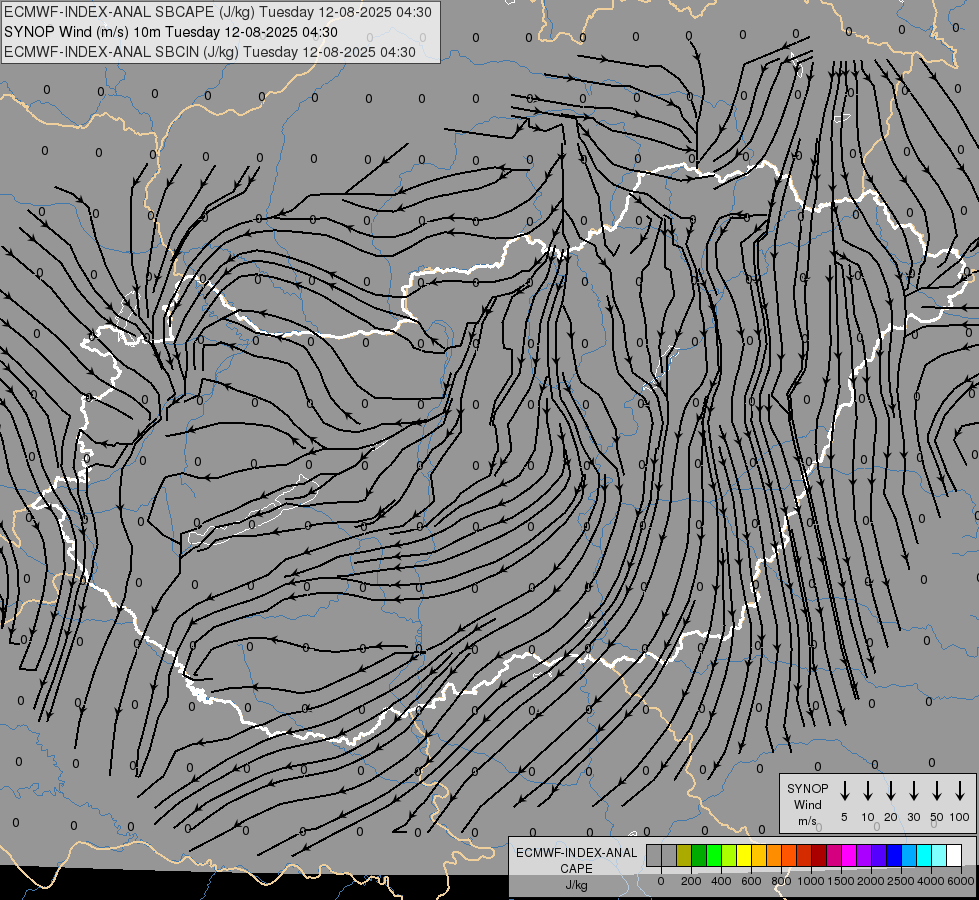Click the dark green CAPE legend swatch
979x900 pixels.
[x=699, y=855]
